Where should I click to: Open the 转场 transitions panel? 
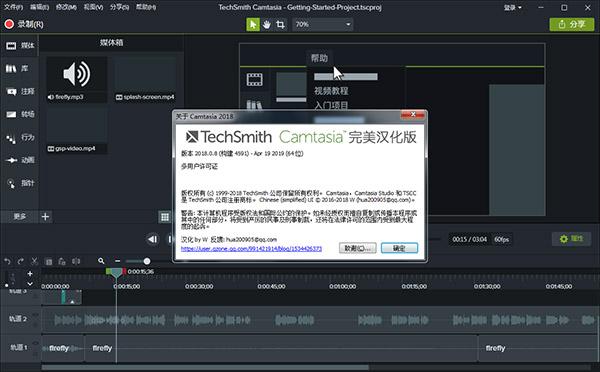(20, 114)
